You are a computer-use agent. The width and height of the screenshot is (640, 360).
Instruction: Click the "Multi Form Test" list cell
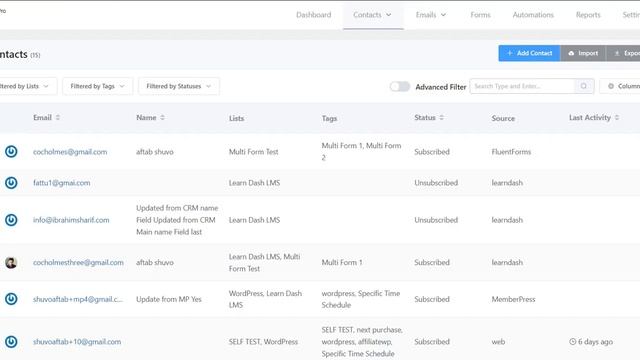pyautogui.click(x=253, y=152)
